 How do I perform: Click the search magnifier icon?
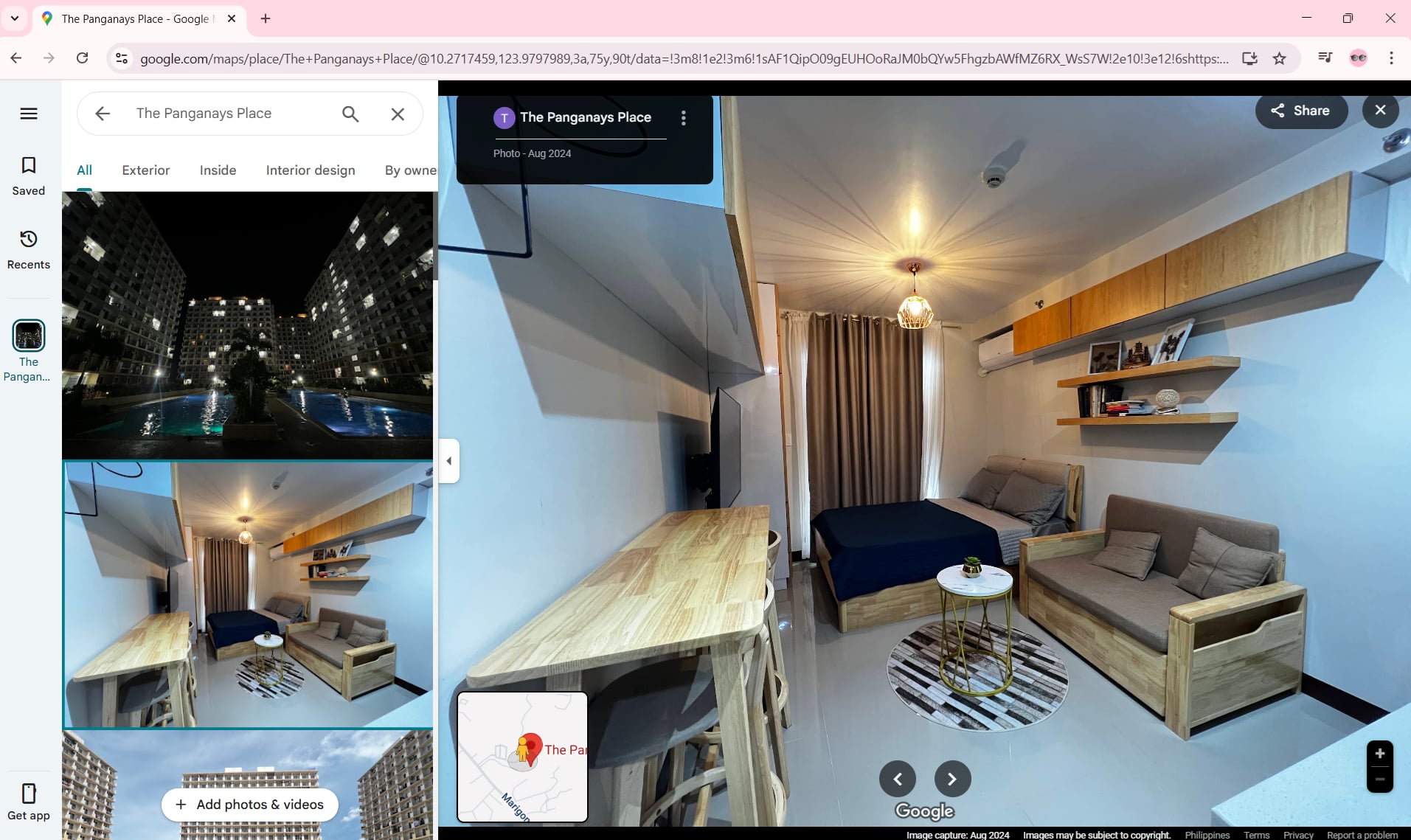[x=350, y=114]
